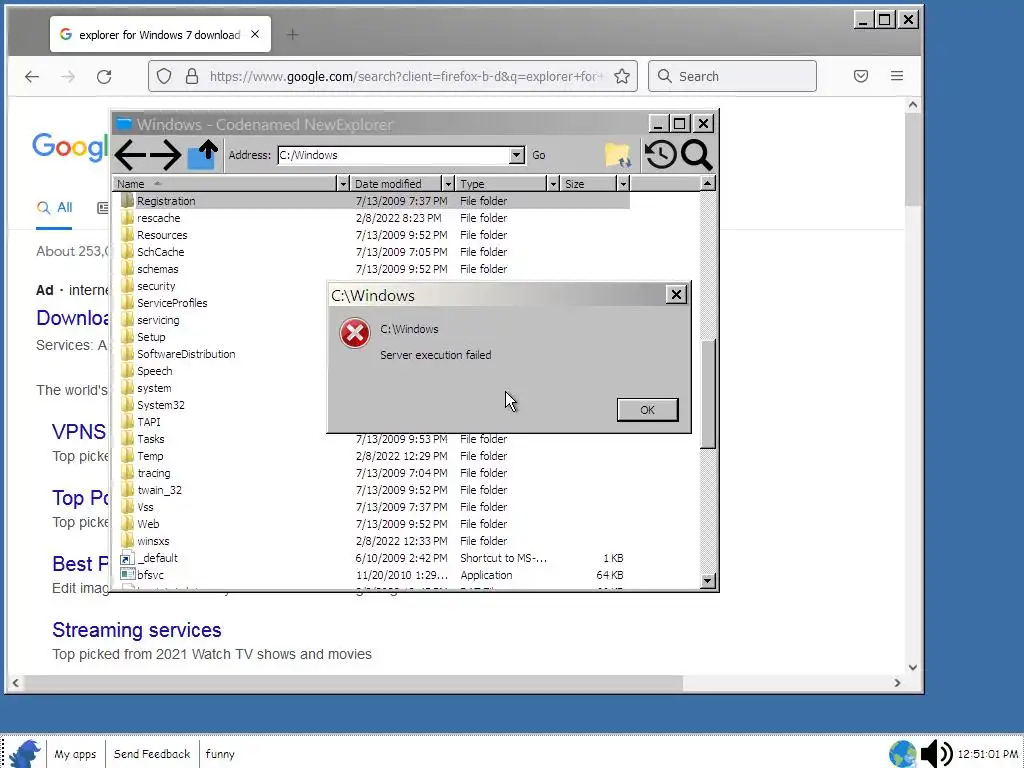Select the System32 folder
1024x768 pixels.
click(x=160, y=405)
